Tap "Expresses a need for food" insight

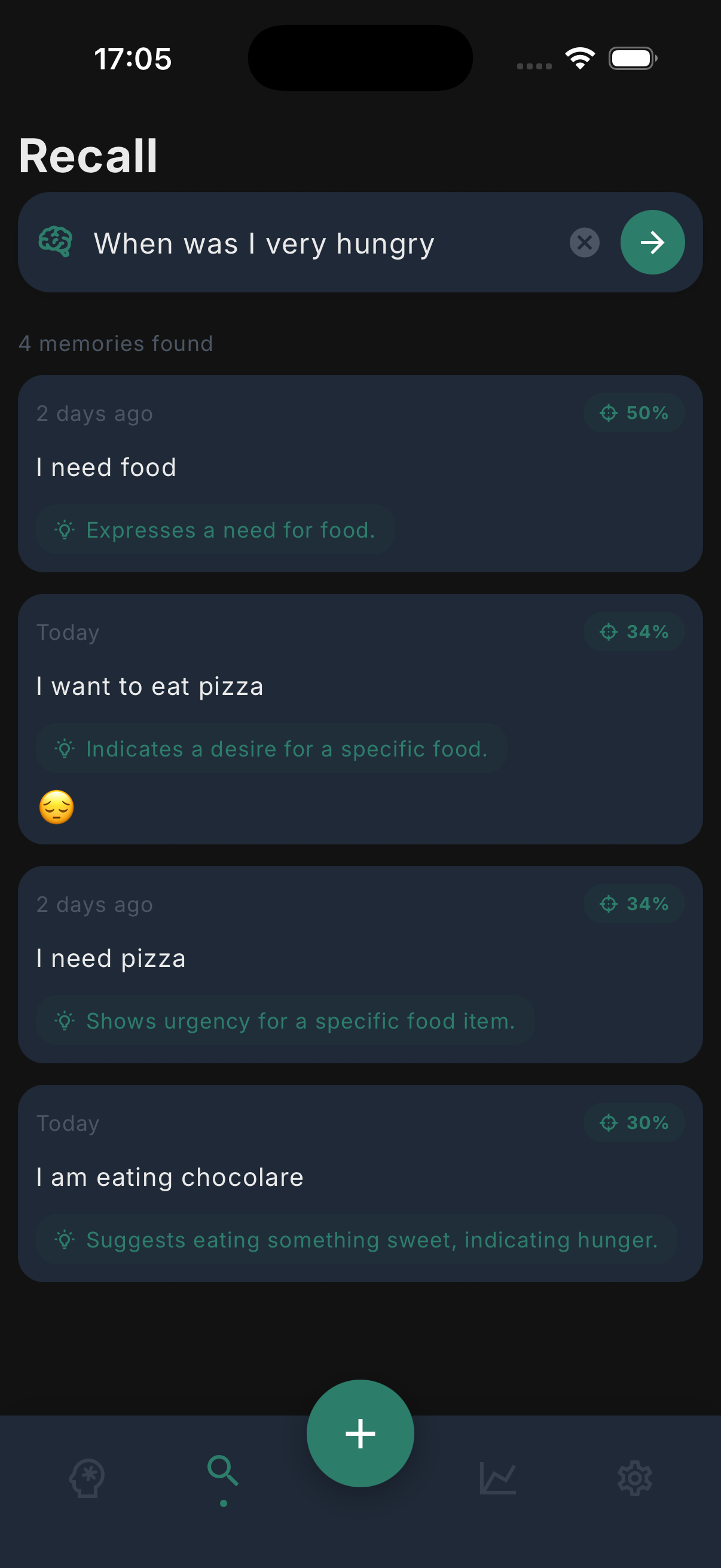click(215, 530)
